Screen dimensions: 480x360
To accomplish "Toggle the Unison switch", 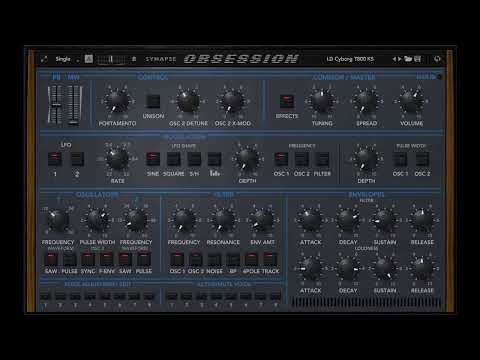I will pos(153,101).
